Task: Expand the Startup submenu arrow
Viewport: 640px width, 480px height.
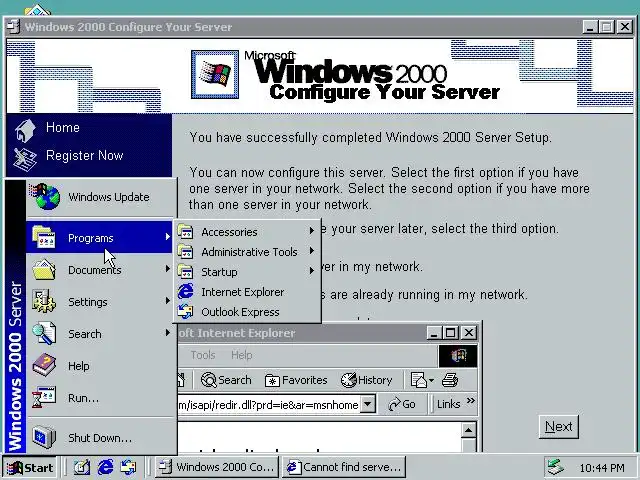Action: click(x=311, y=271)
